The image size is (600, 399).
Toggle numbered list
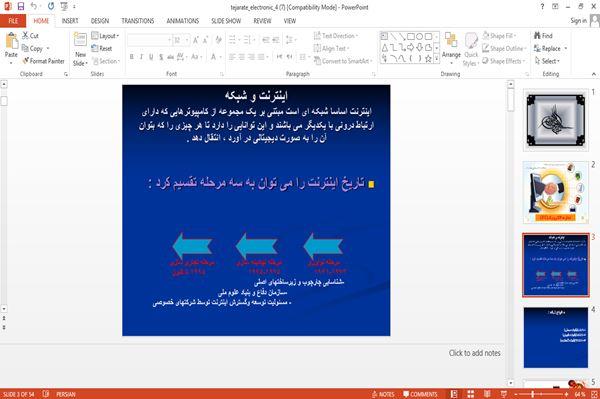coord(248,40)
